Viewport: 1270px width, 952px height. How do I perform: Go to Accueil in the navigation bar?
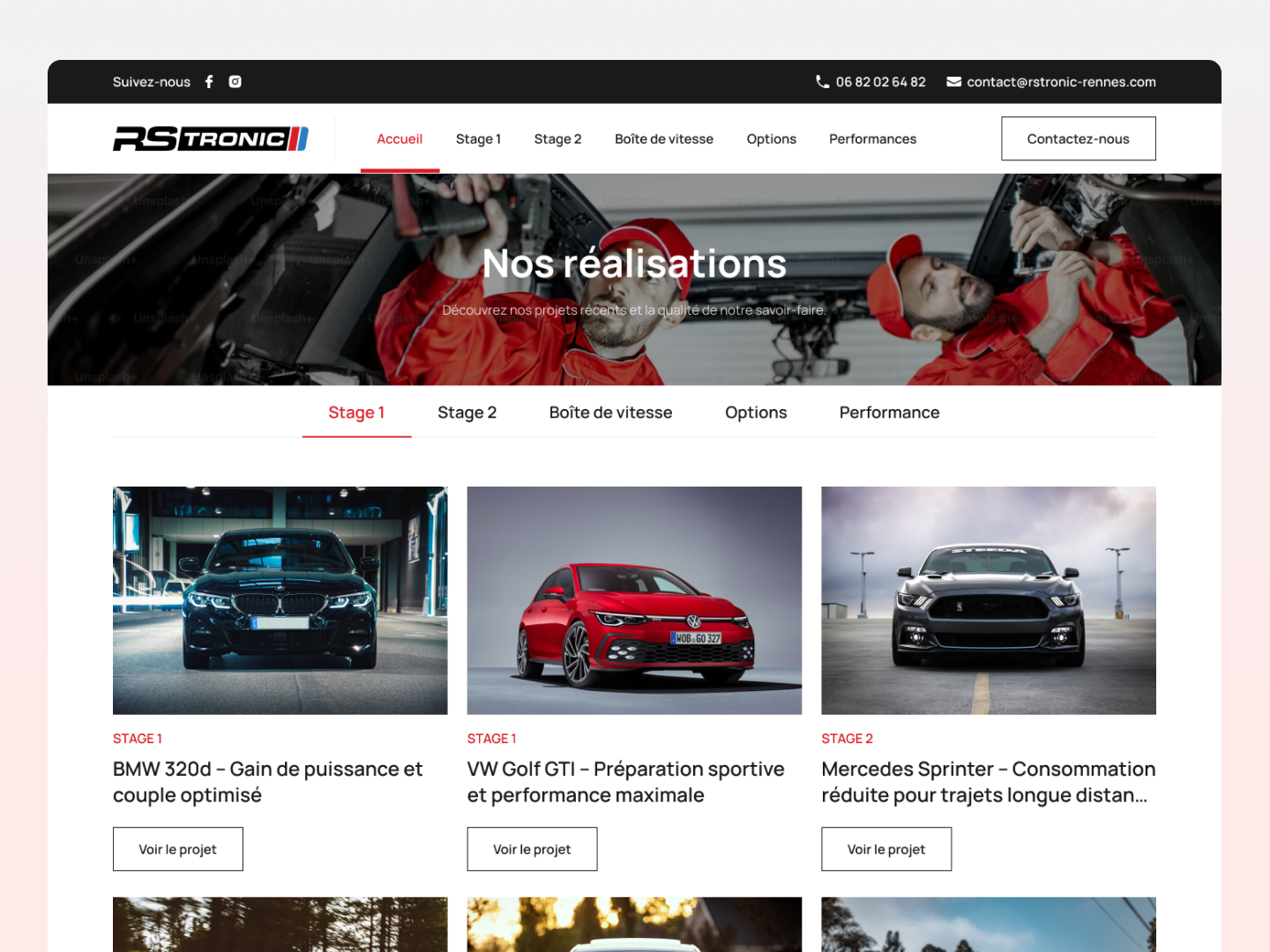[x=400, y=138]
